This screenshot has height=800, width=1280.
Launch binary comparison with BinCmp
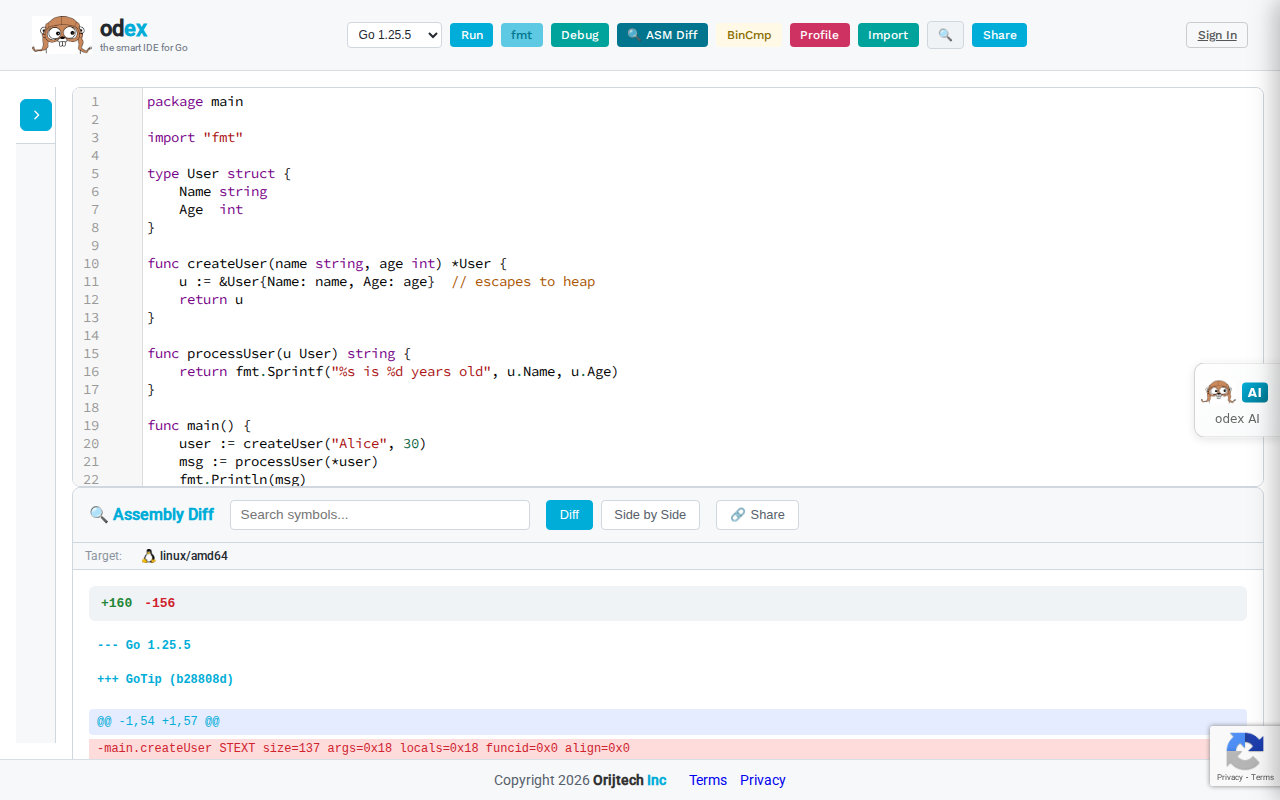coord(749,34)
